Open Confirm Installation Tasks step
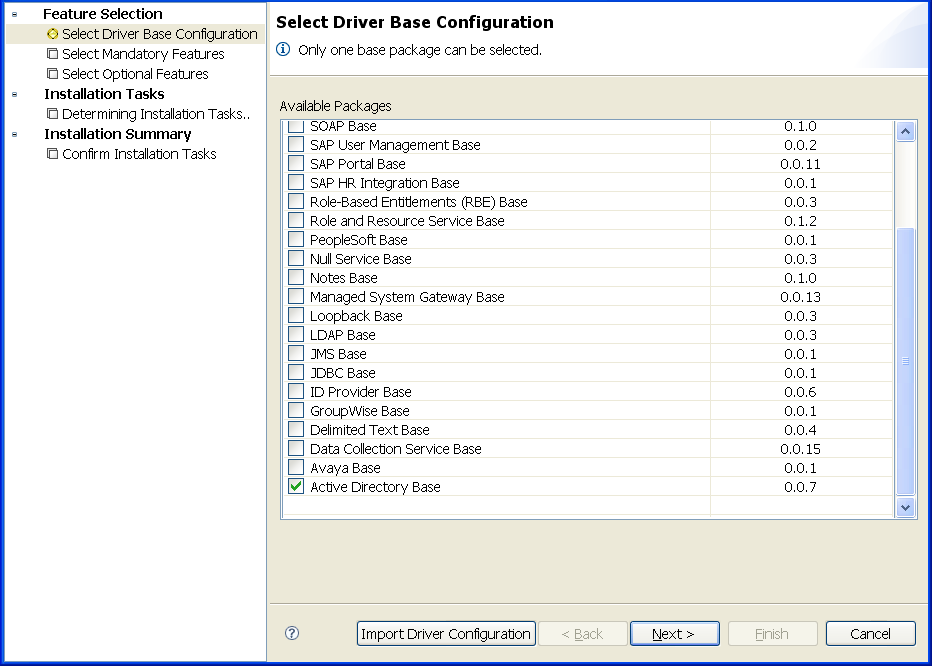Image resolution: width=932 pixels, height=666 pixels. coord(139,154)
